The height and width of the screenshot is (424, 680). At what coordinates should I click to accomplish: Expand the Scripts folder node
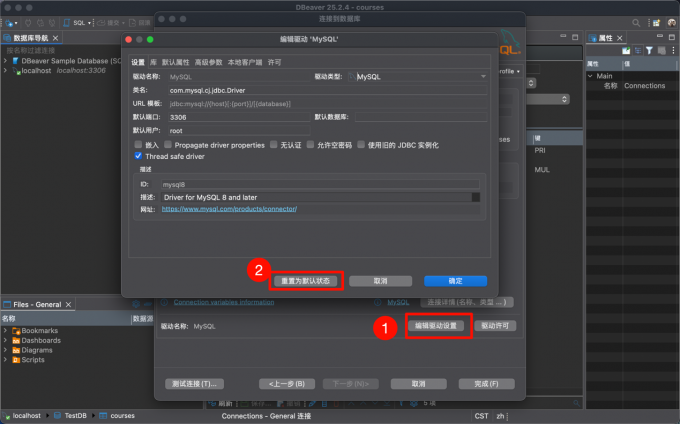(x=6, y=360)
